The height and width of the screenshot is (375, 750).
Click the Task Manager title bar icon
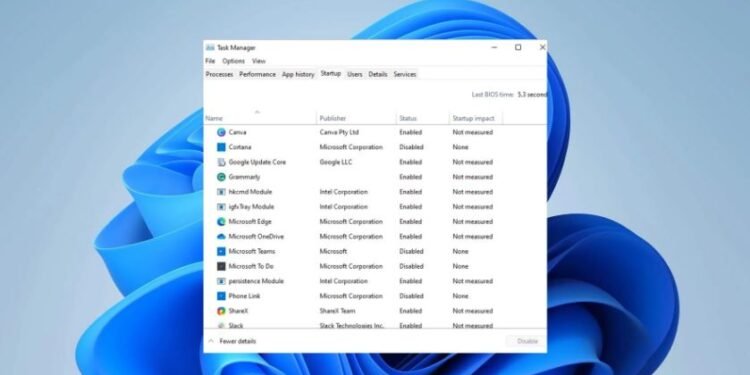(x=210, y=47)
